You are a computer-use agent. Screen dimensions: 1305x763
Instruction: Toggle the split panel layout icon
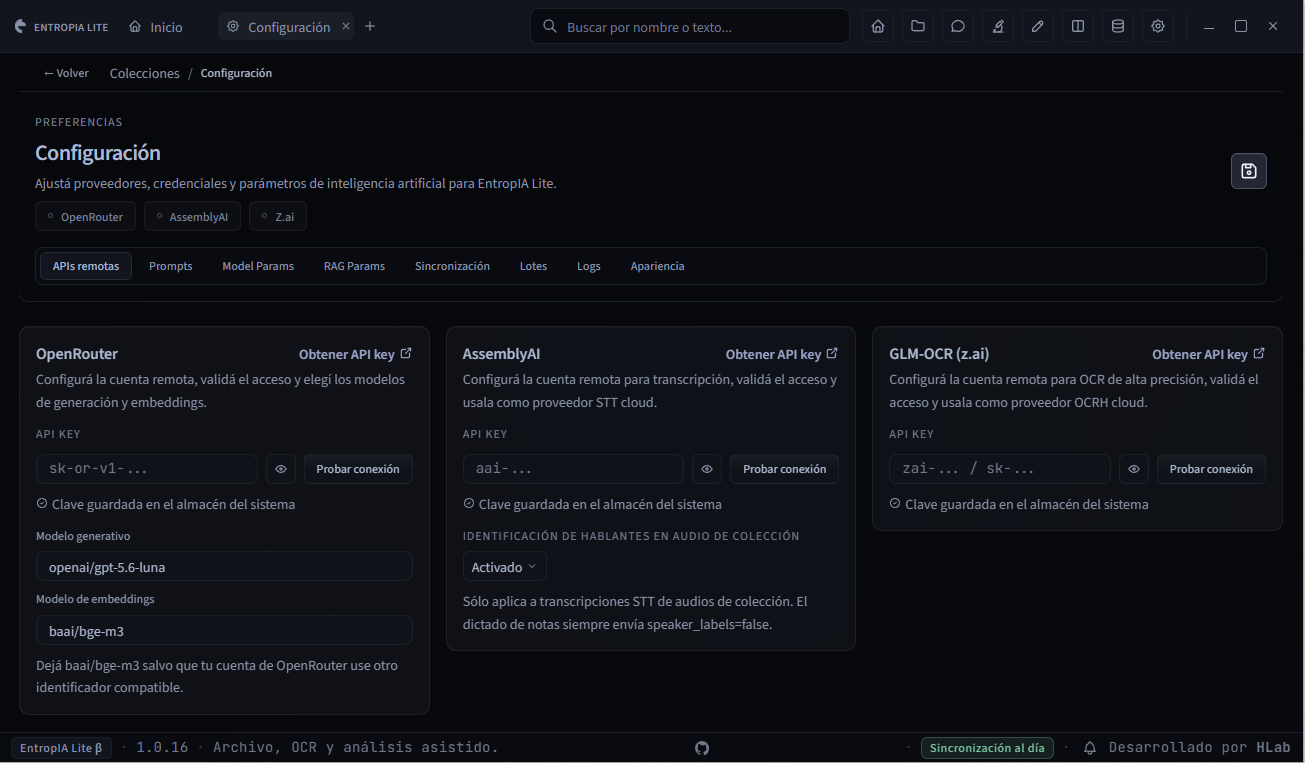point(1078,27)
